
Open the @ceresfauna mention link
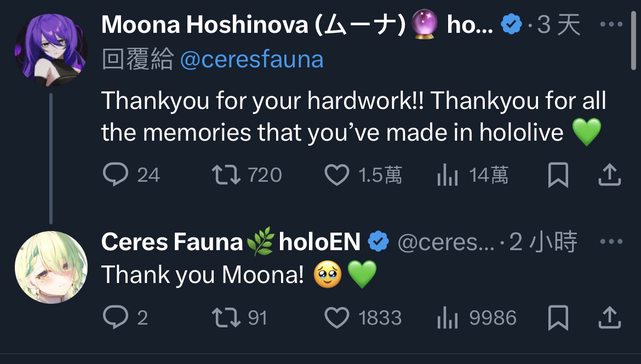point(252,60)
